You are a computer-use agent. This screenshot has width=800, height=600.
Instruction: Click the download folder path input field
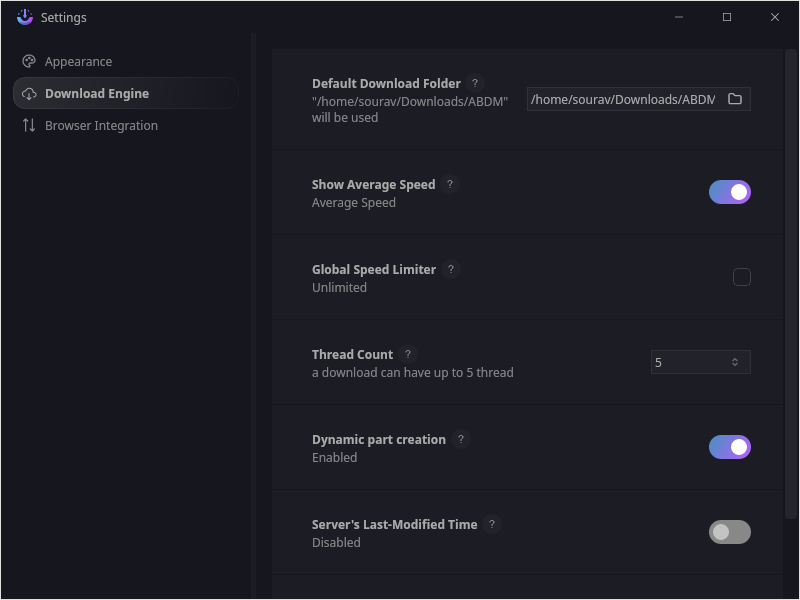(x=620, y=99)
